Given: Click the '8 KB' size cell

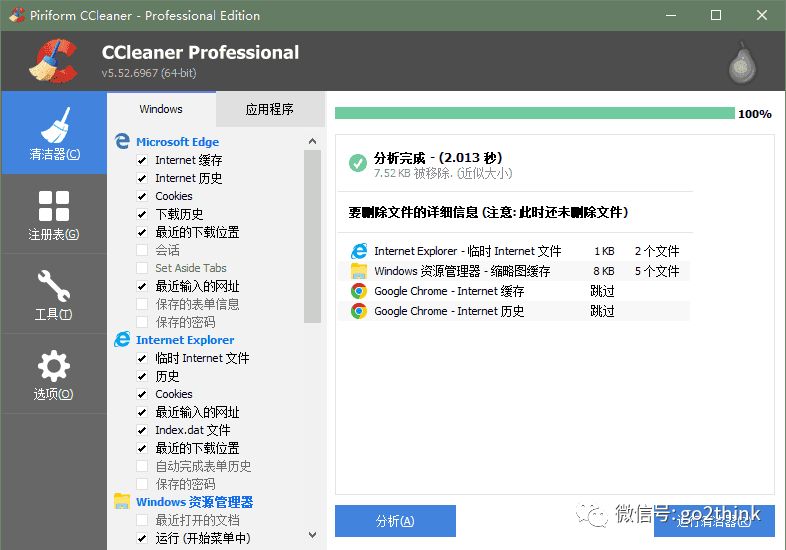Looking at the screenshot, I should point(604,271).
